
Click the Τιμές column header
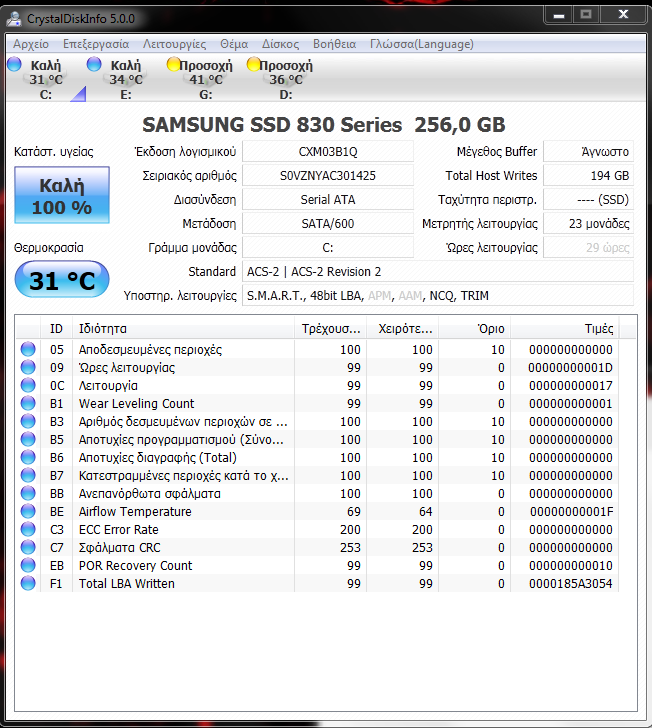pyautogui.click(x=565, y=329)
